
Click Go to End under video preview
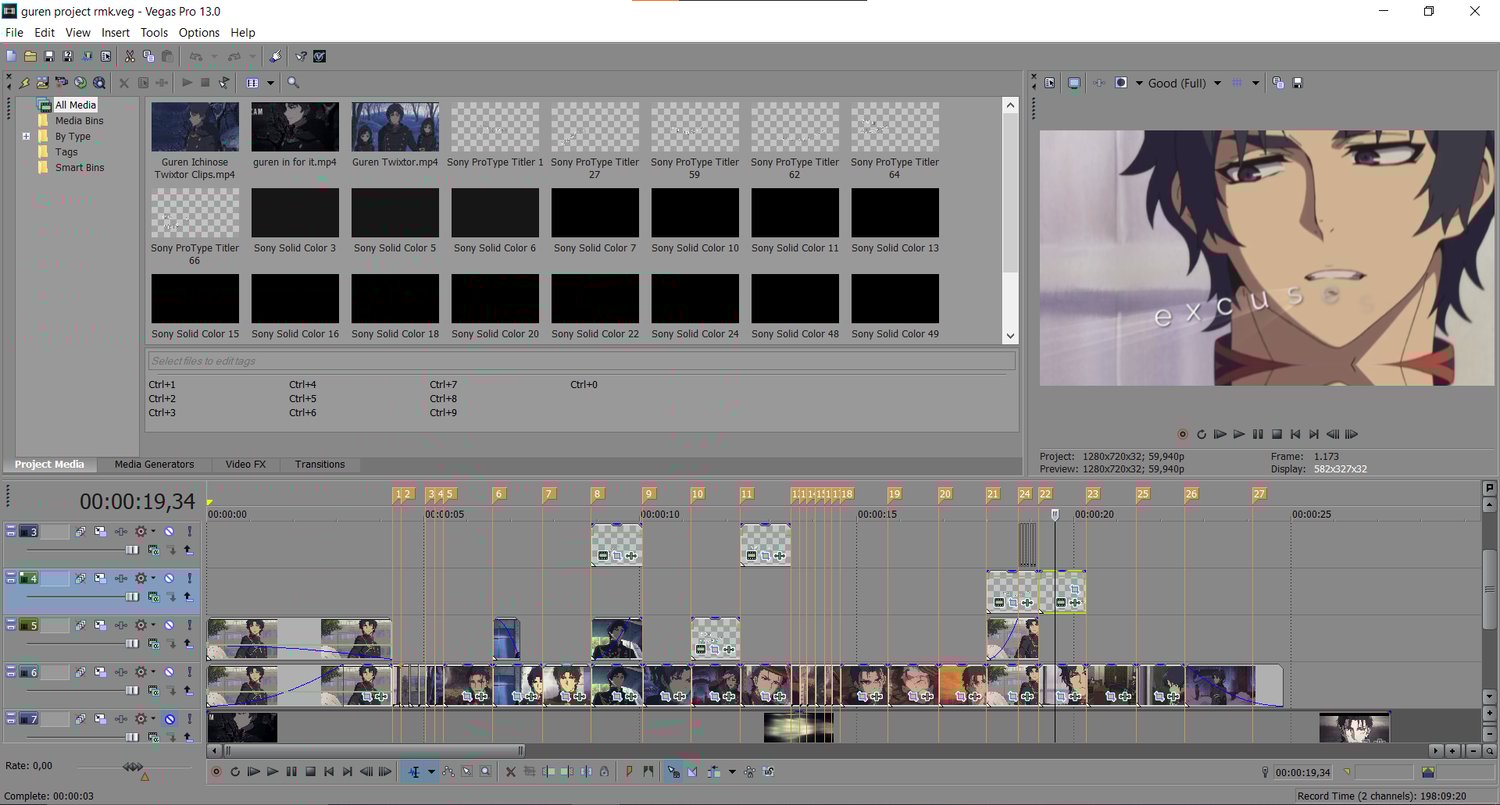(x=1314, y=434)
